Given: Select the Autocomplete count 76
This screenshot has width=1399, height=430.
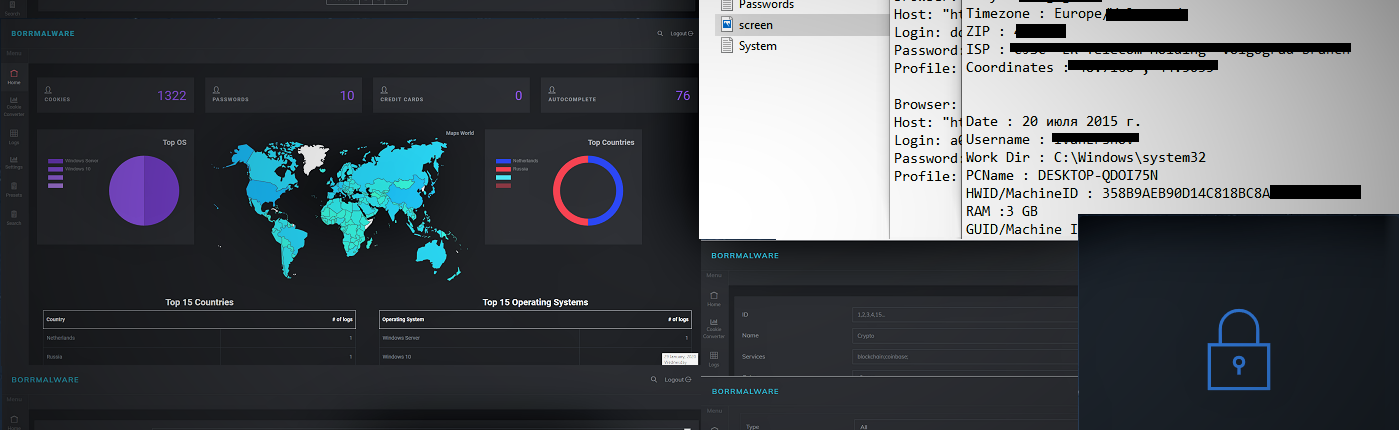Looking at the screenshot, I should click(683, 96).
